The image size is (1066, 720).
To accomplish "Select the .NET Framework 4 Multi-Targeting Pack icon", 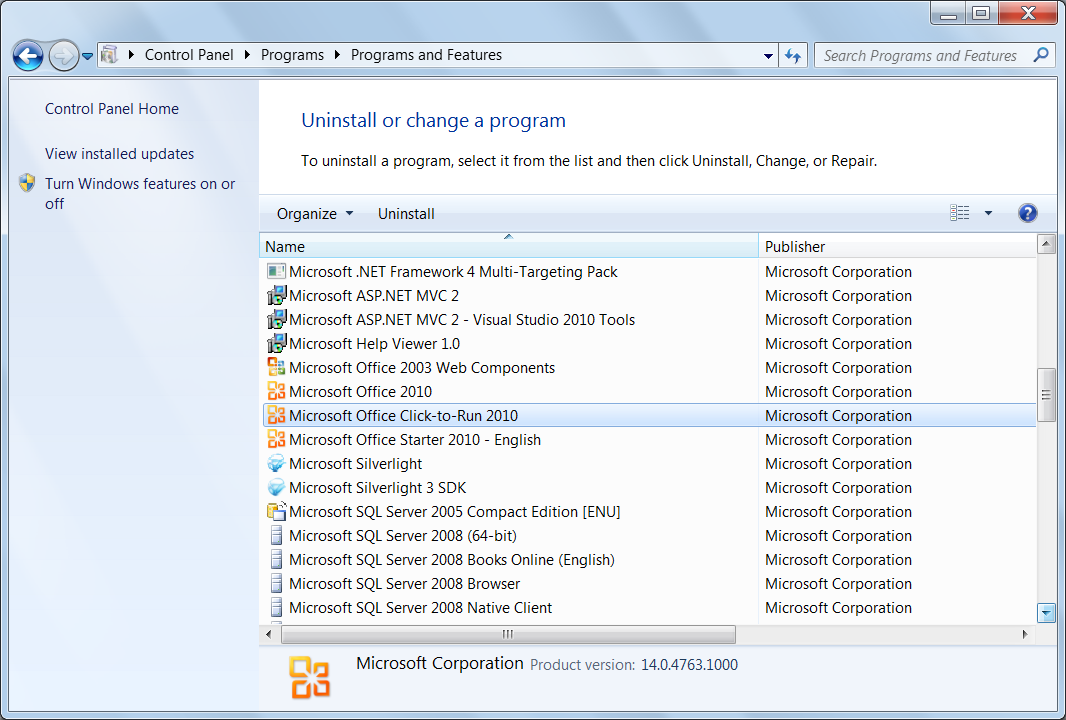I will click(276, 271).
